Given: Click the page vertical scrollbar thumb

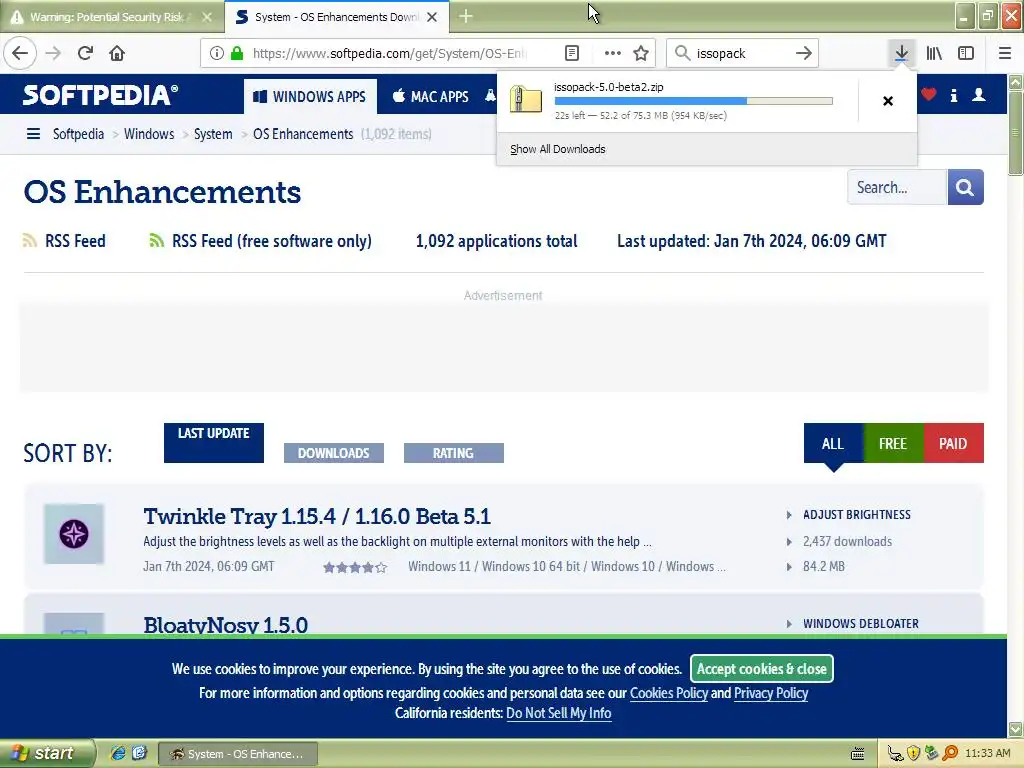Looking at the screenshot, I should 1016,134.
